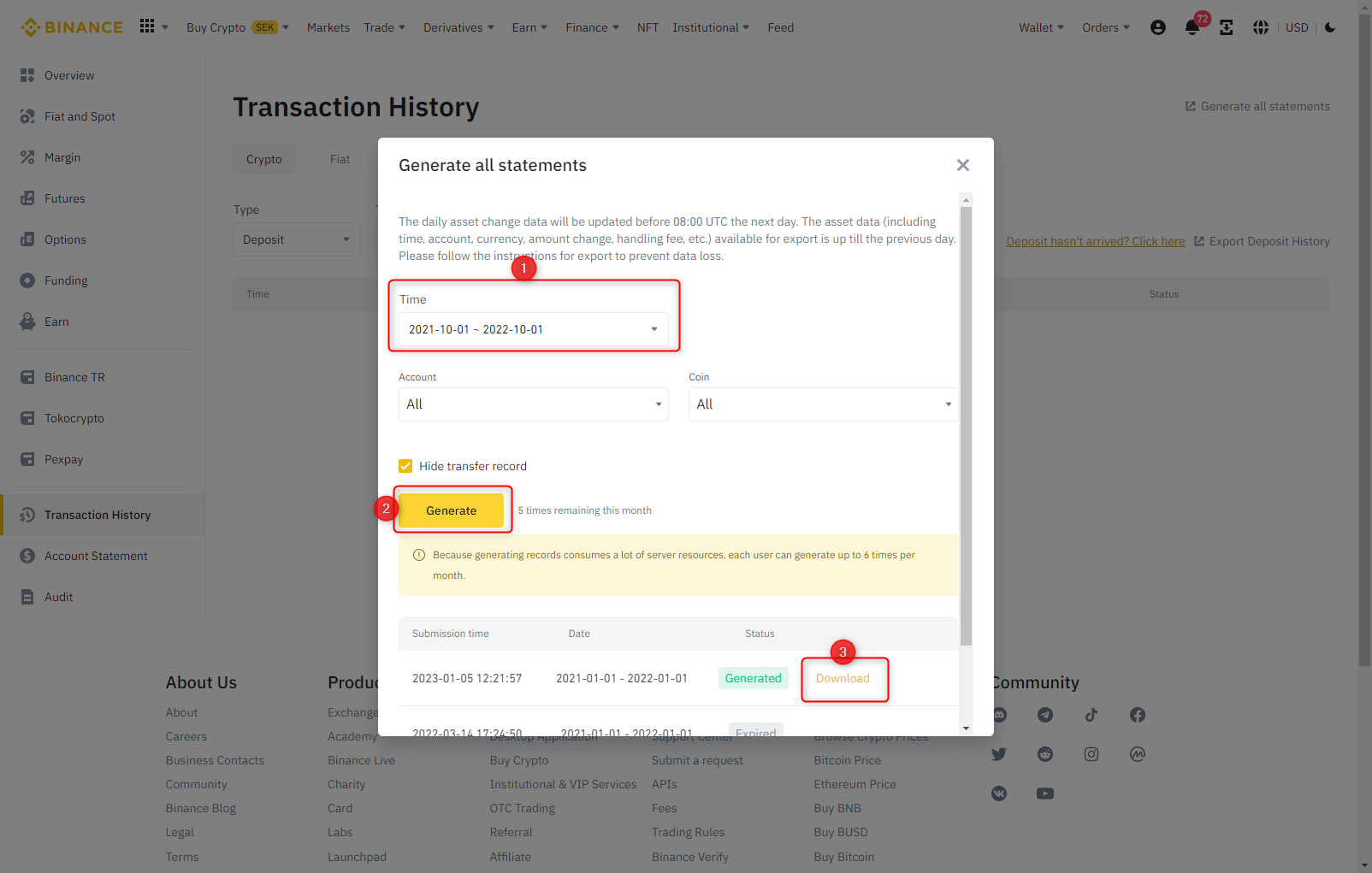Open the CoinMarketCap community icon

(x=1138, y=754)
